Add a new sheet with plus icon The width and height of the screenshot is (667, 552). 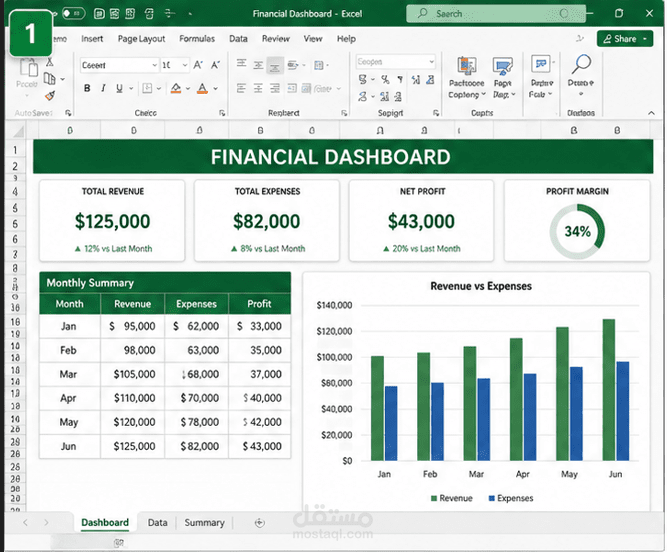click(259, 523)
